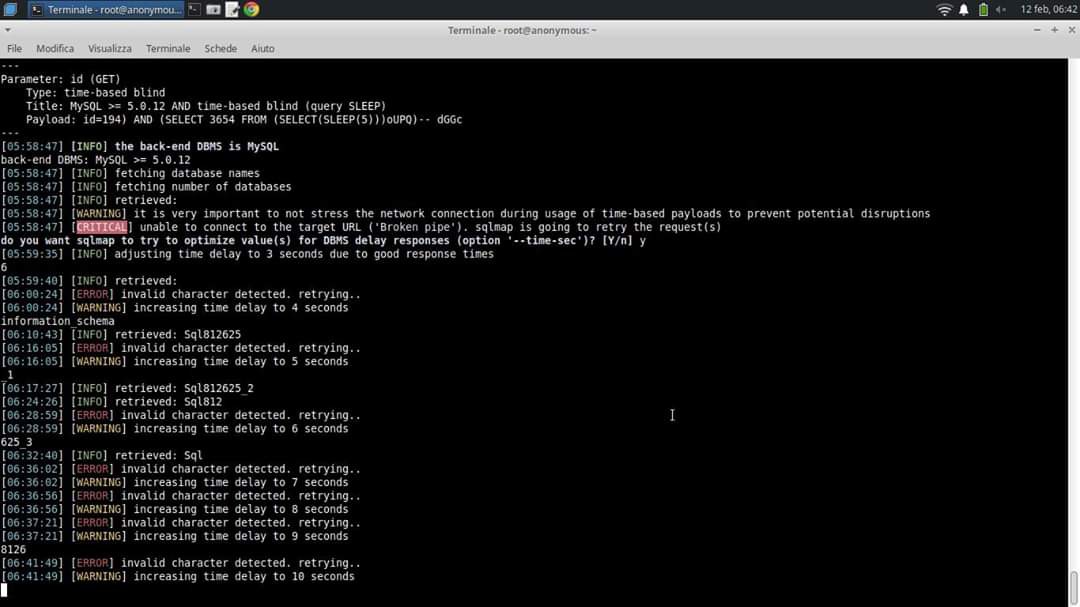This screenshot has width=1080, height=607.
Task: Click the highlighted CRITICAL label
Action: (102, 227)
